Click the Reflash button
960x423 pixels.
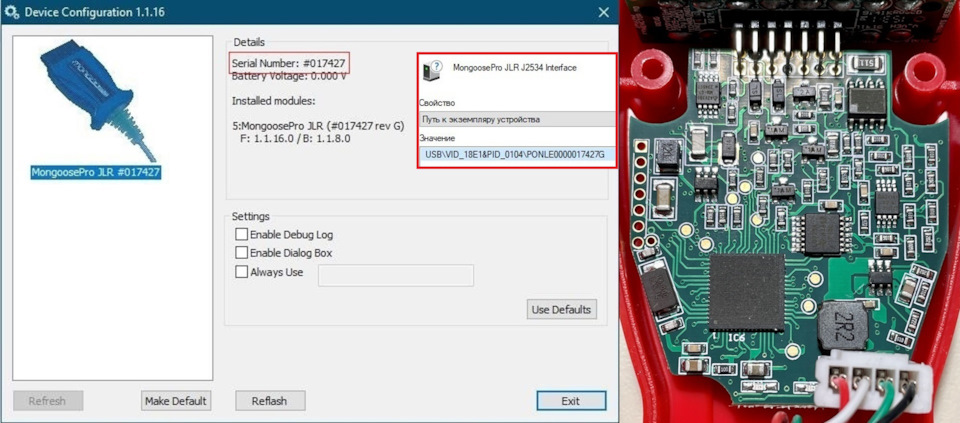click(x=269, y=401)
